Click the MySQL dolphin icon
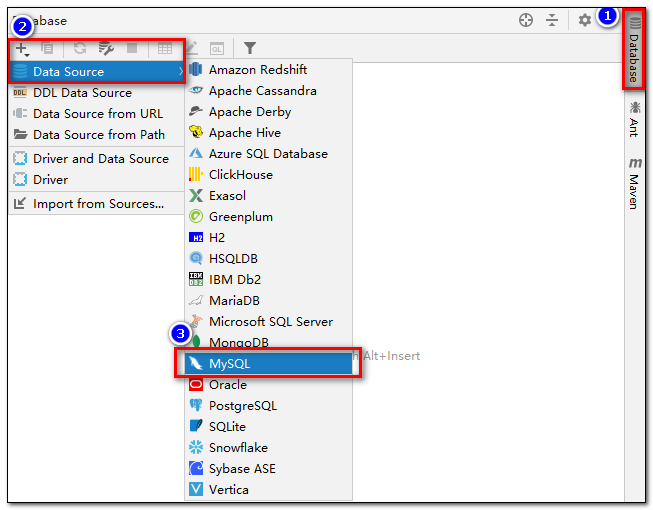The width and height of the screenshot is (653, 510). point(196,363)
